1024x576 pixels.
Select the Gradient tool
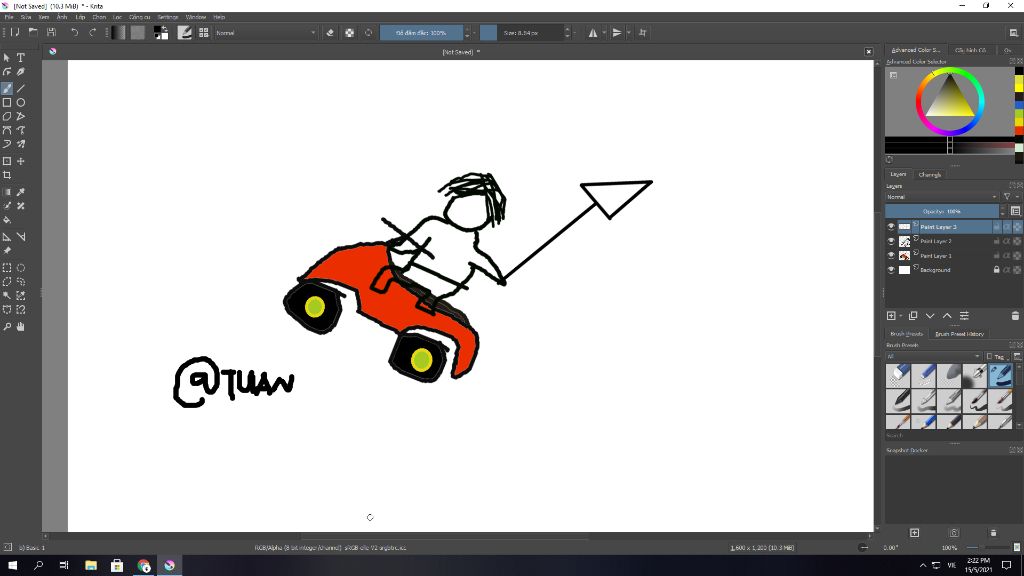[7, 192]
